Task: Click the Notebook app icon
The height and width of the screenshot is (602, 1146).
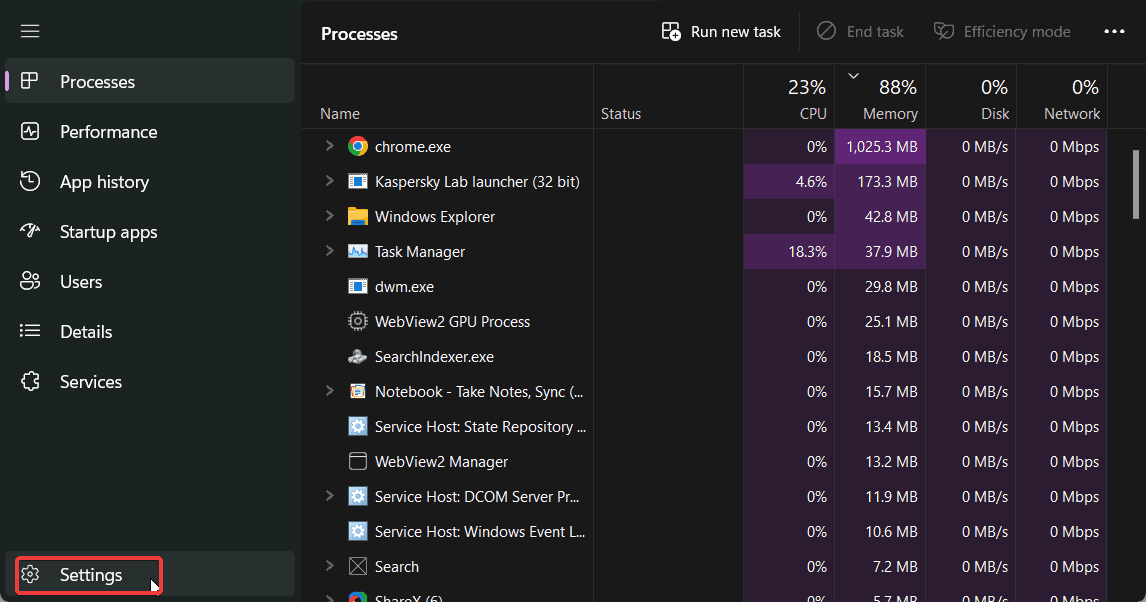Action: coord(357,392)
